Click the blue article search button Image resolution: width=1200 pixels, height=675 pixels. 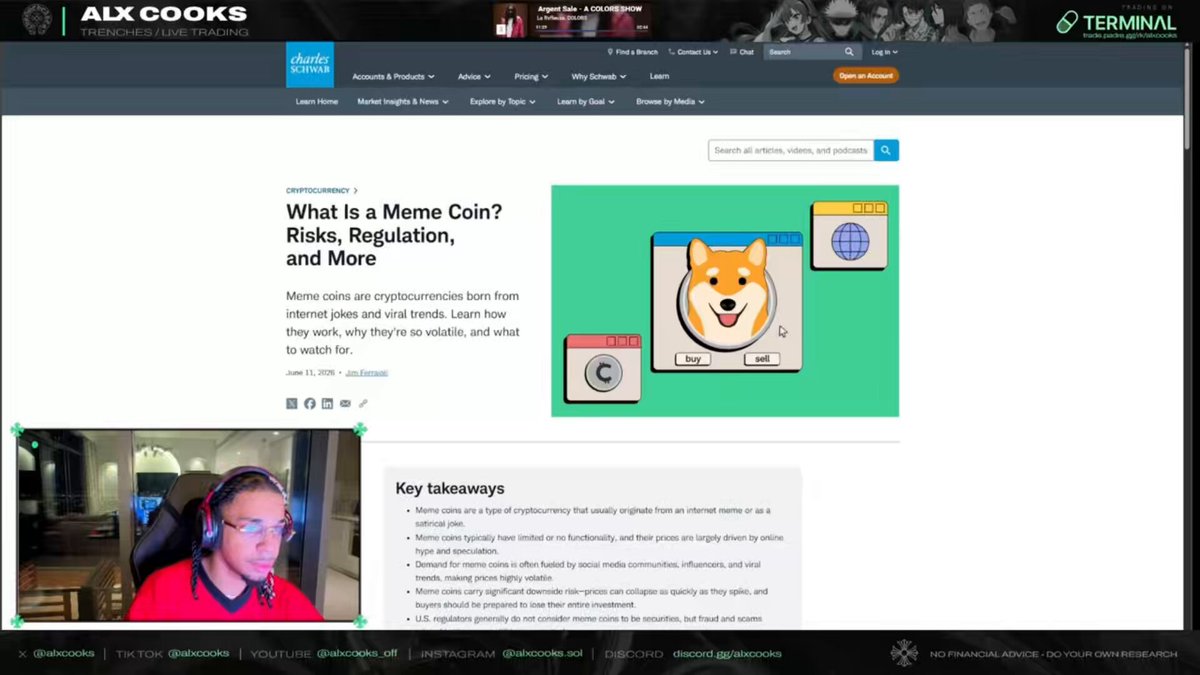[886, 150]
